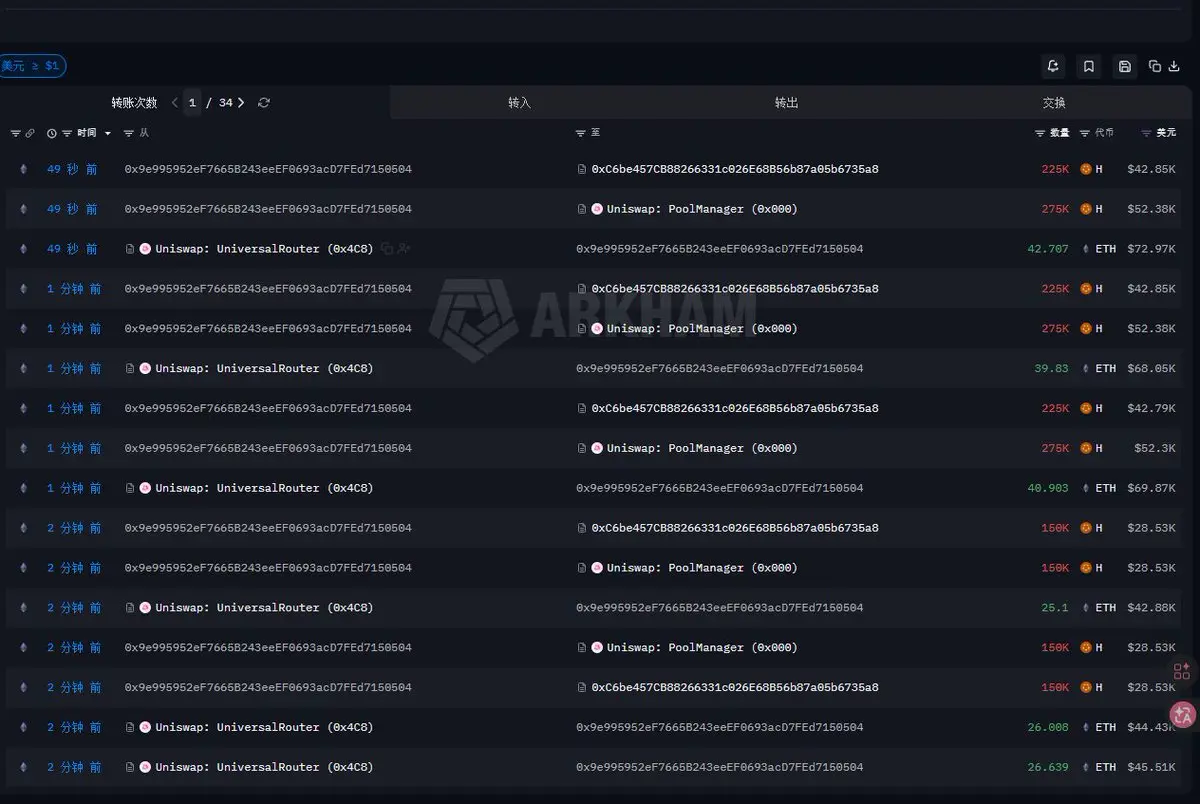This screenshot has height=804, width=1200.
Task: Switch to the 转出 tab
Action: tap(787, 103)
